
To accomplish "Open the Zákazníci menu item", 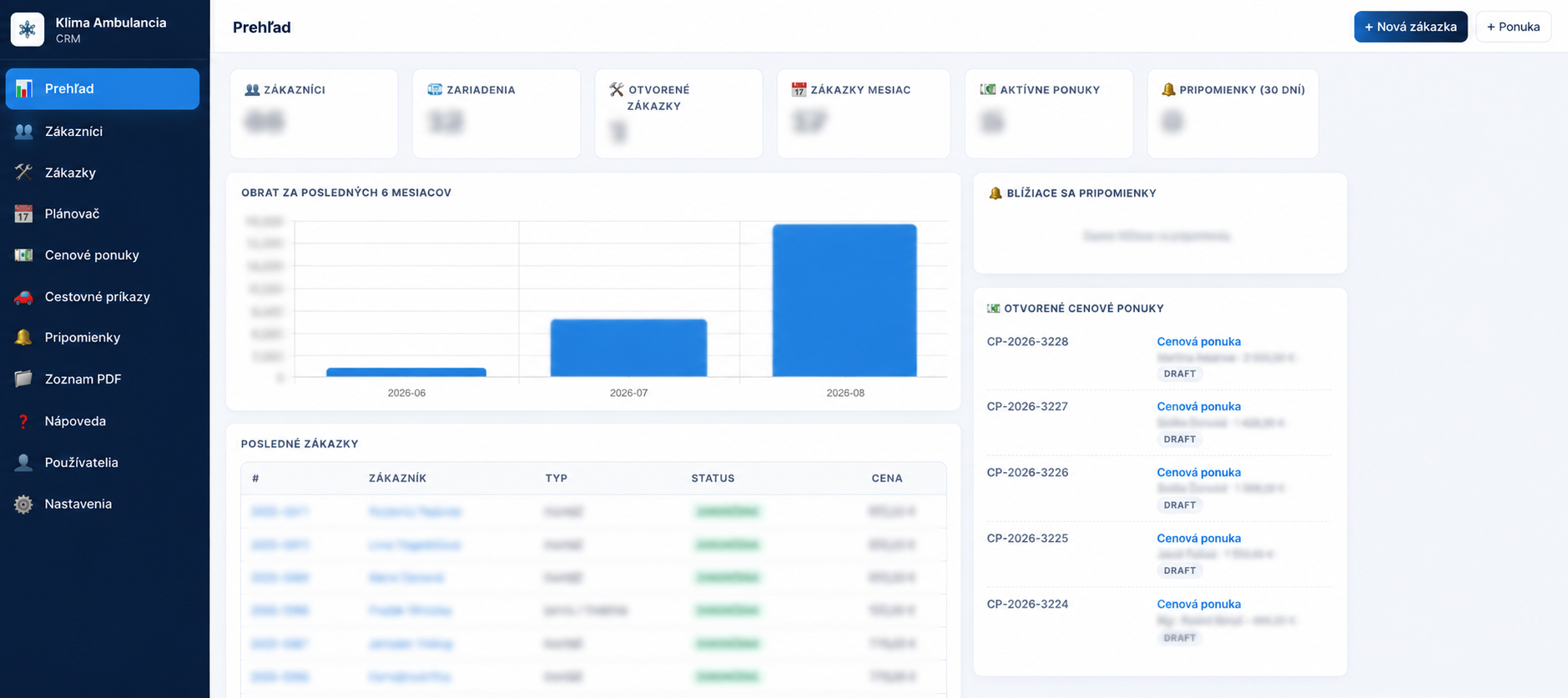I will pos(103,131).
